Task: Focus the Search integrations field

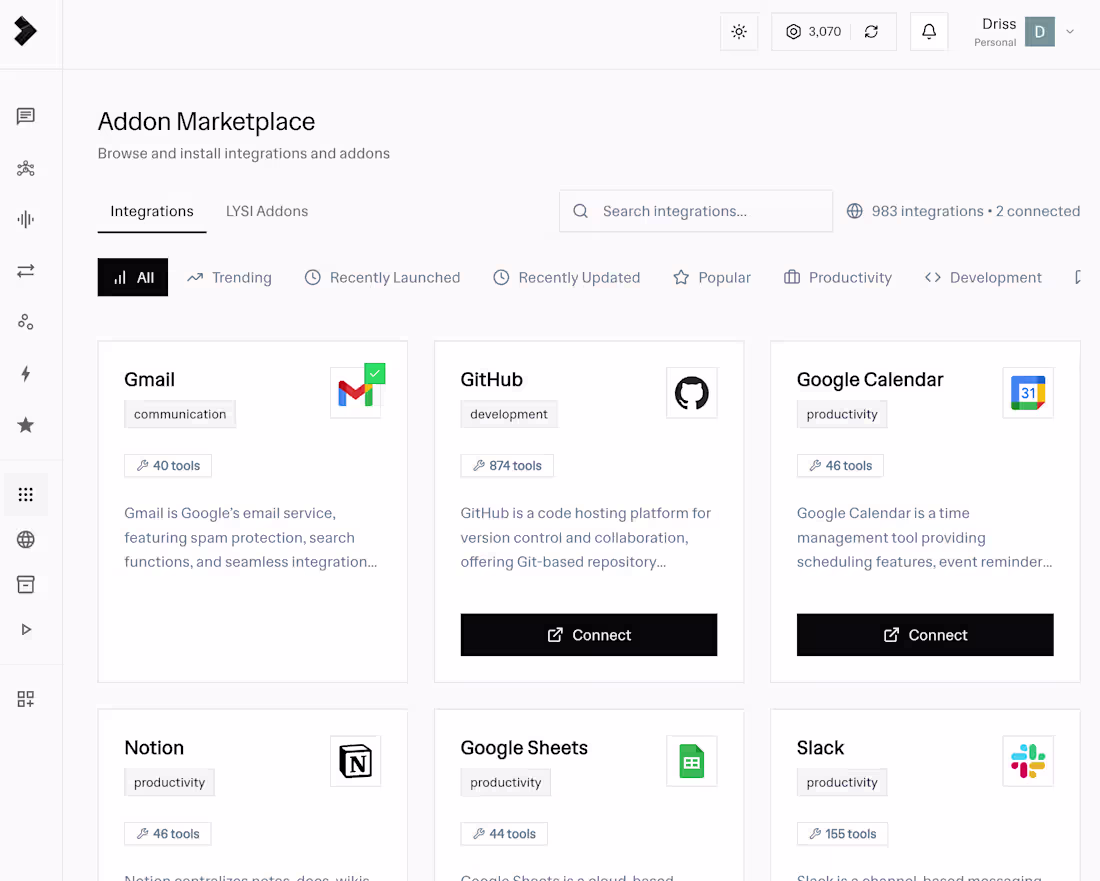Action: pos(696,211)
